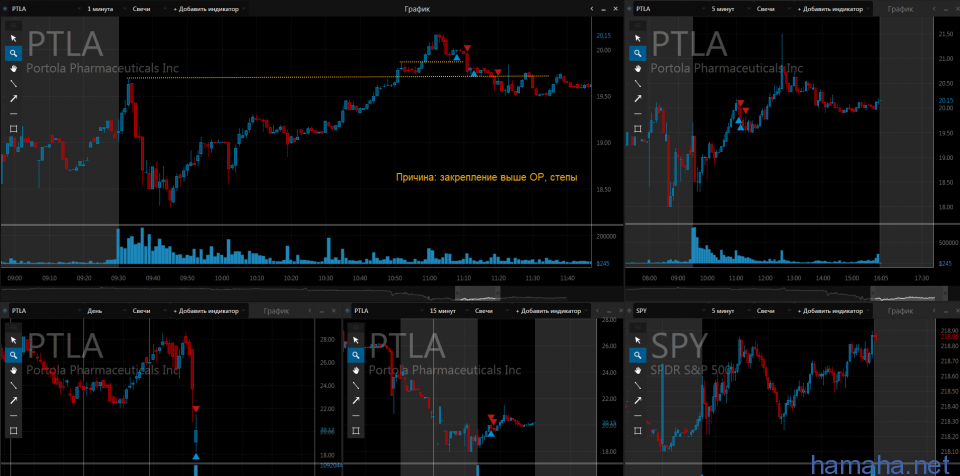Click the link dot beside SPY in the chart header

pos(629,311)
